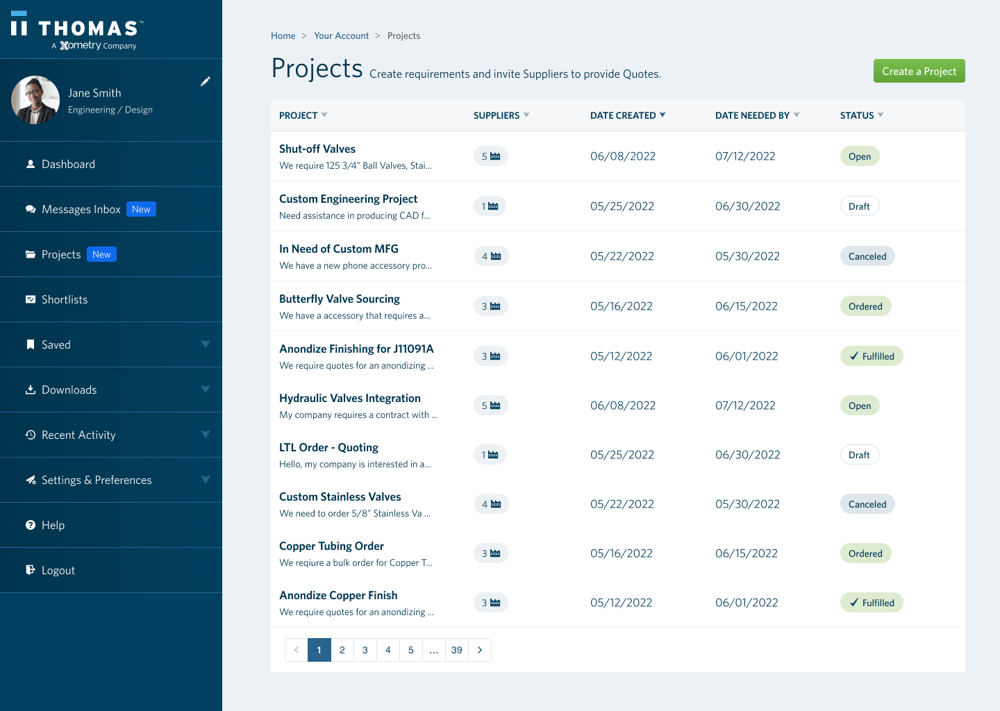Click the Shortlists icon in sidebar
The image size is (1000, 711).
30,300
